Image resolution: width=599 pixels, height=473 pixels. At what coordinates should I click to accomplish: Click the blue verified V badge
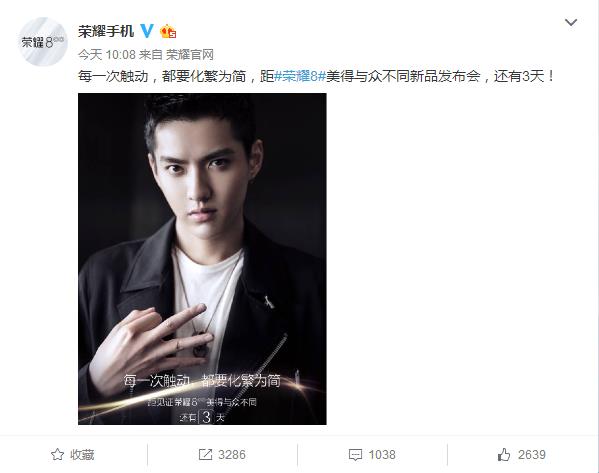coord(147,31)
